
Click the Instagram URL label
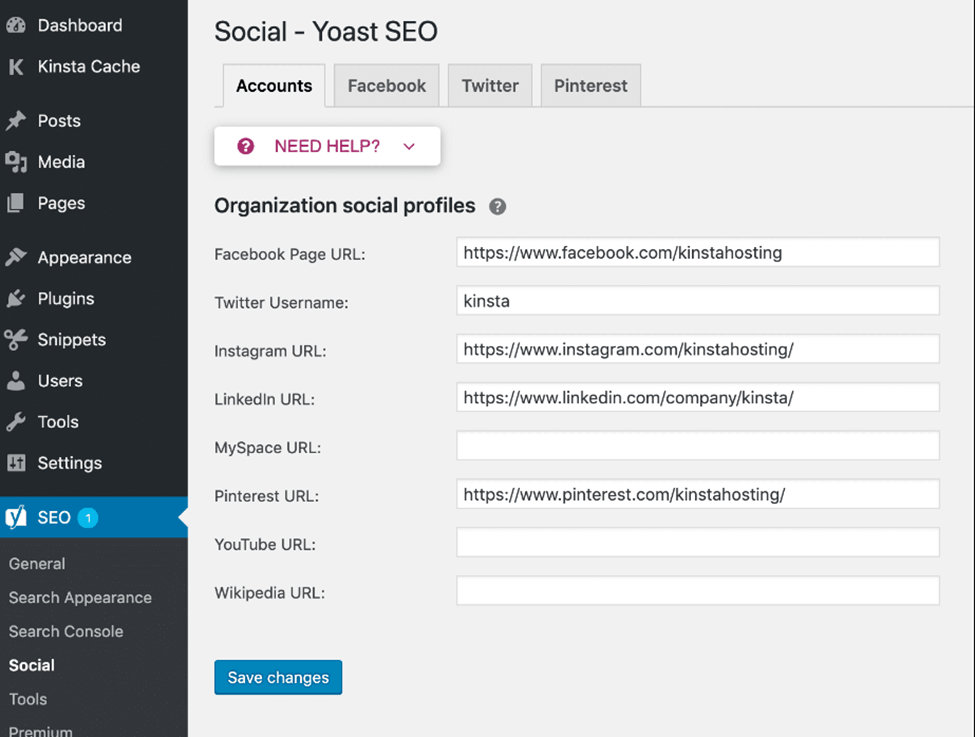tap(270, 351)
